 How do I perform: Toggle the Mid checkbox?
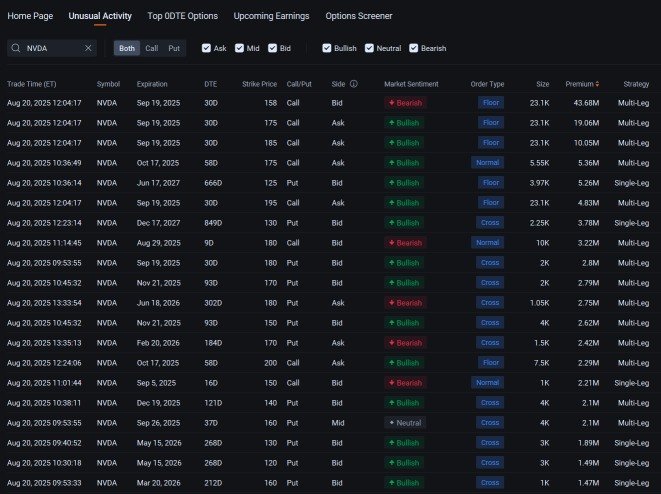tap(239, 48)
